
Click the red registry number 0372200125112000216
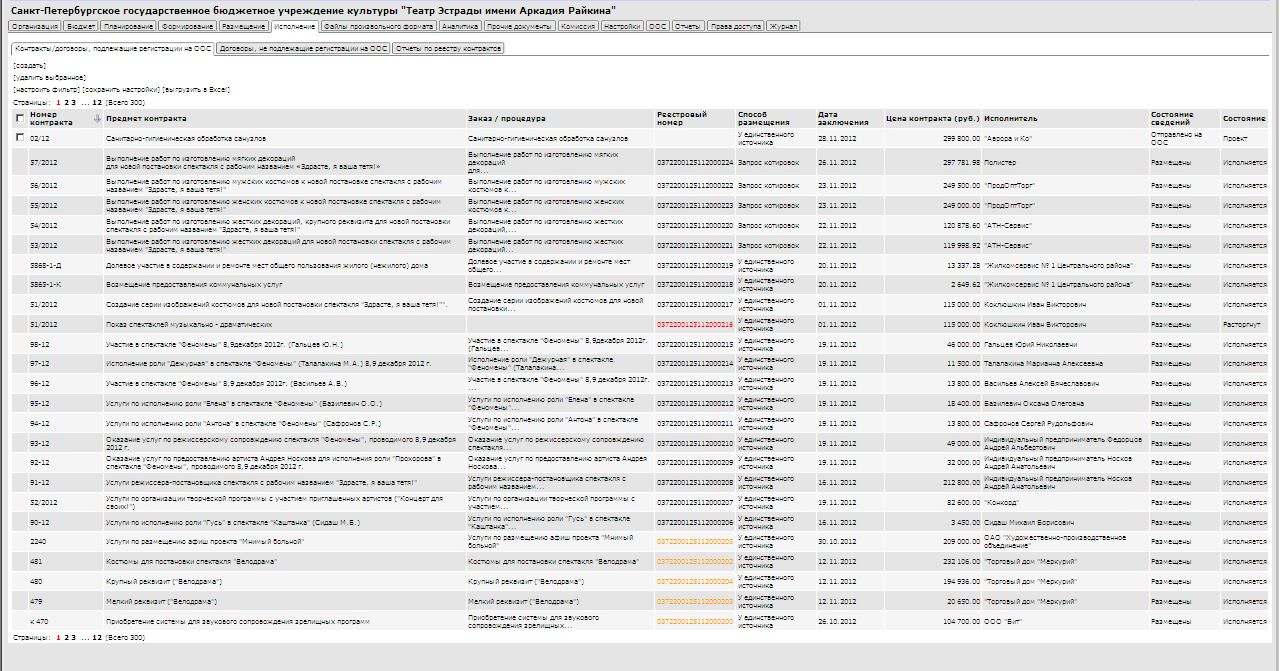(x=695, y=325)
